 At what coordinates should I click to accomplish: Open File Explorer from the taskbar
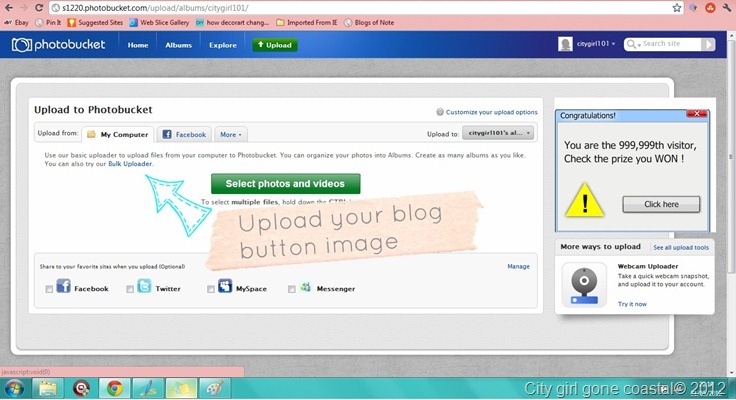48,389
